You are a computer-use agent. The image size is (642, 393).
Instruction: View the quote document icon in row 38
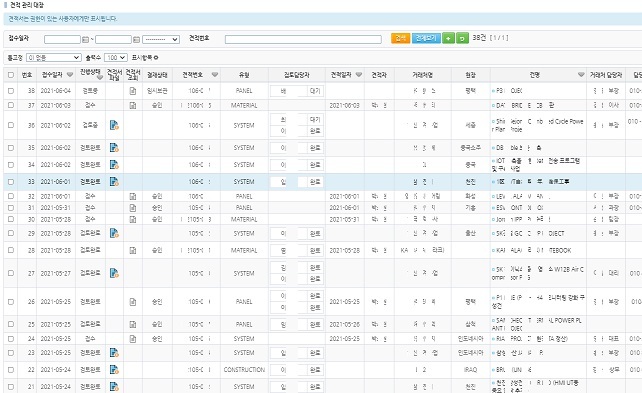pos(133,90)
